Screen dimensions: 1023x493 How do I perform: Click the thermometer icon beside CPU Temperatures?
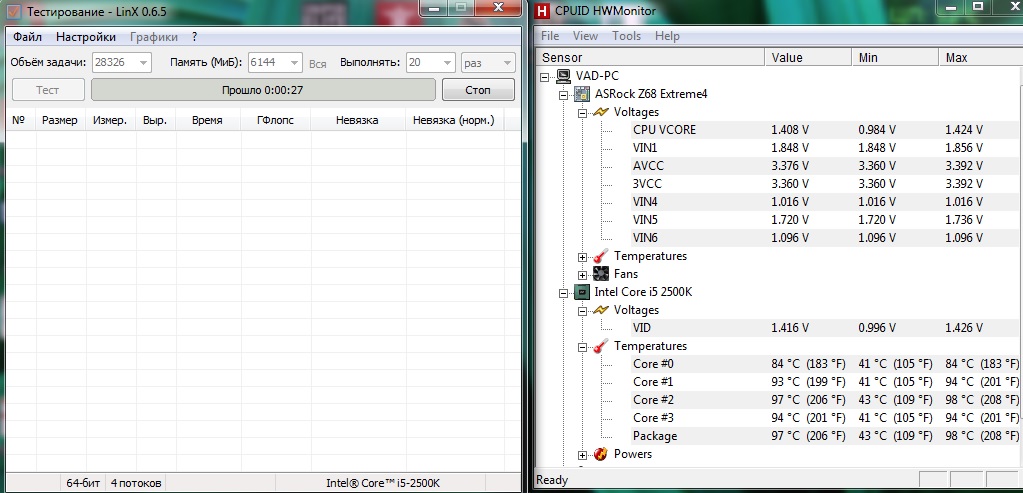[x=600, y=346]
